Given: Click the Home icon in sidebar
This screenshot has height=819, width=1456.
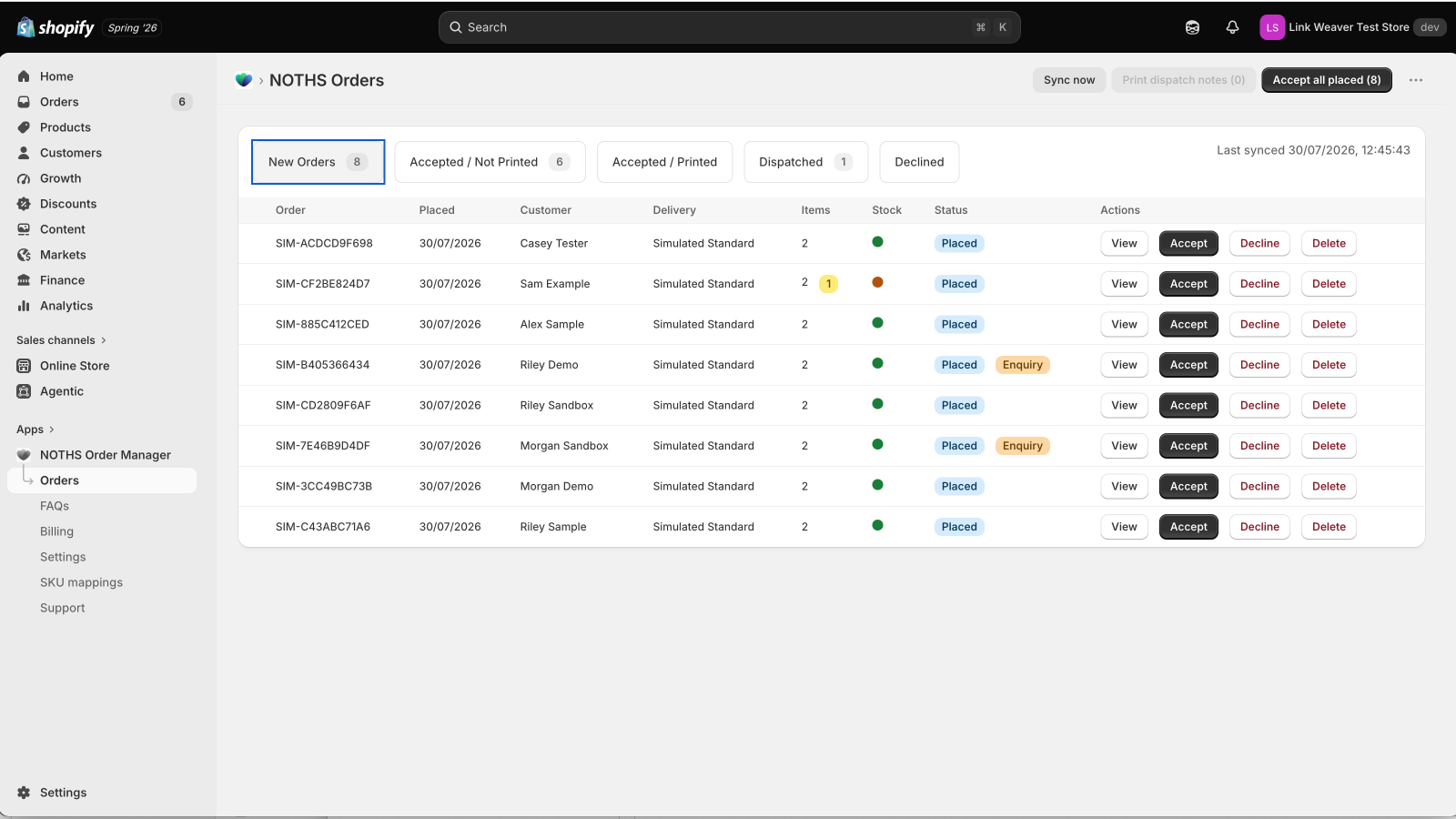Looking at the screenshot, I should (24, 76).
